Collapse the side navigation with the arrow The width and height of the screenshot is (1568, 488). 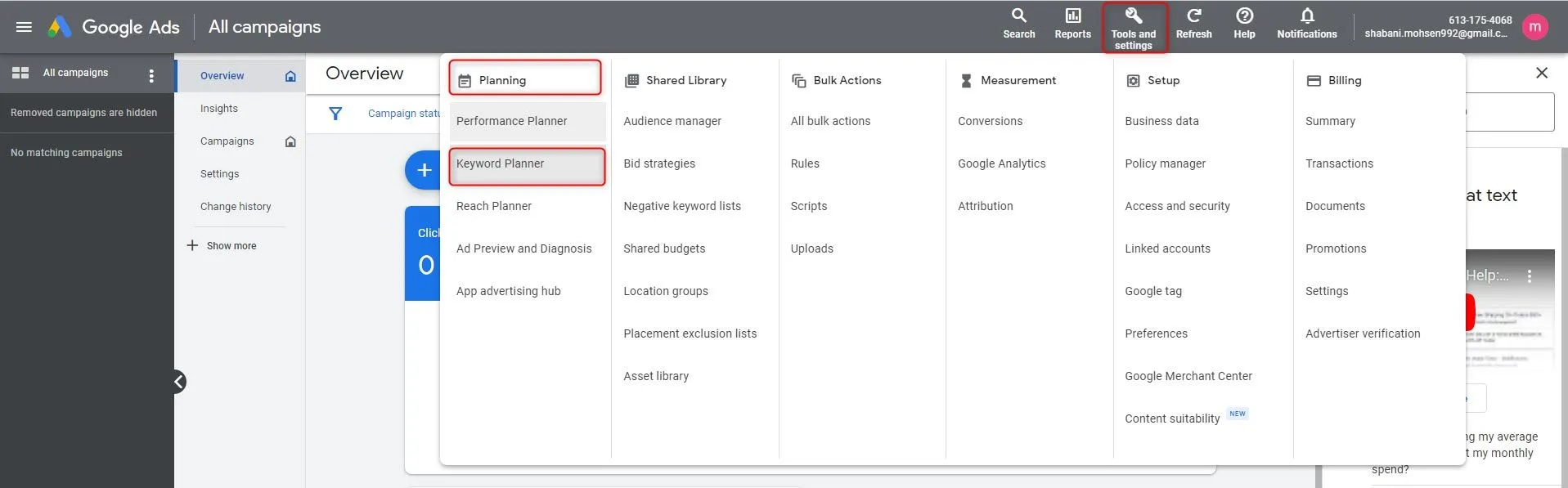[179, 382]
